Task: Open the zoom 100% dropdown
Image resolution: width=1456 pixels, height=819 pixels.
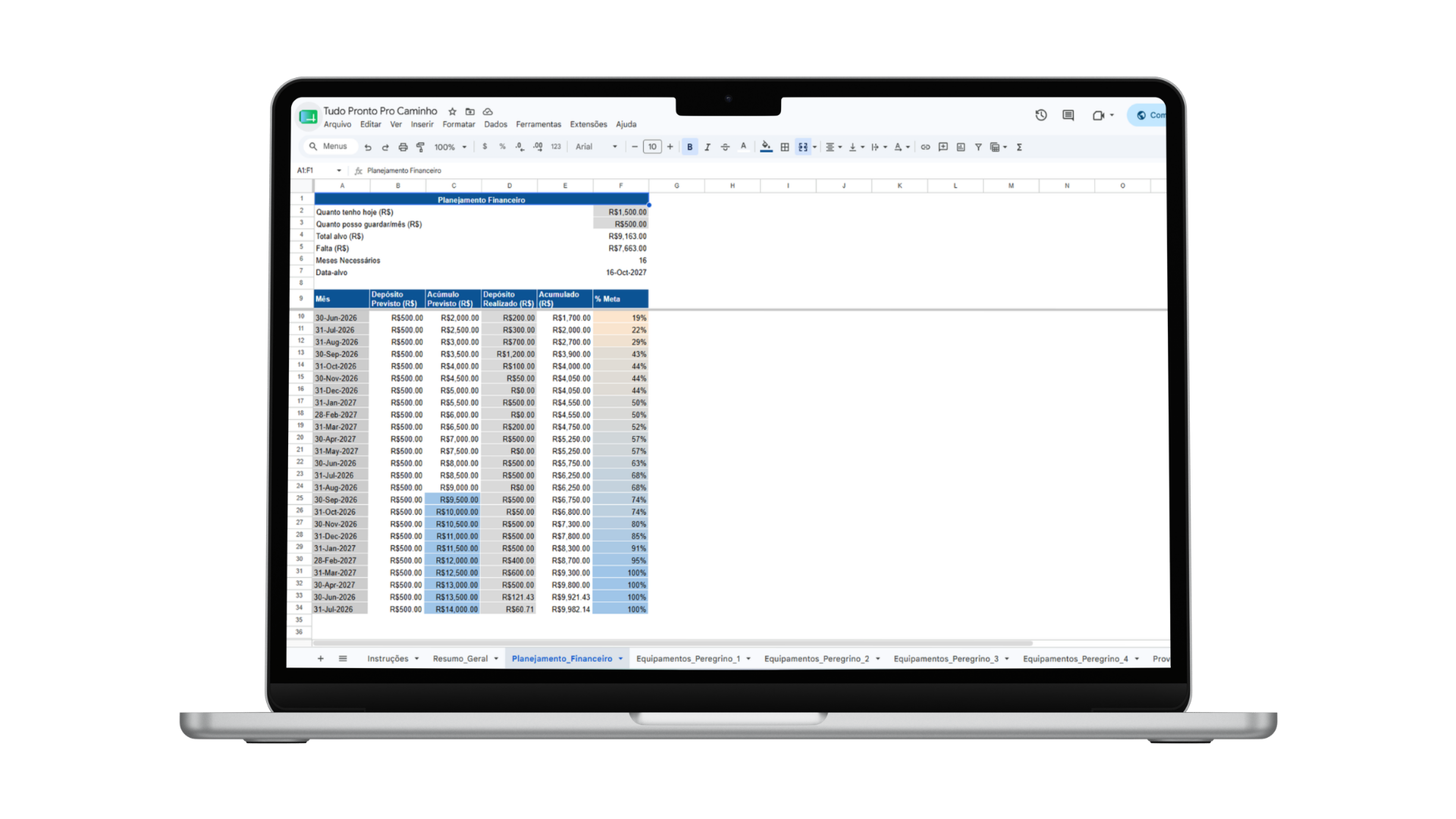Action: click(450, 147)
